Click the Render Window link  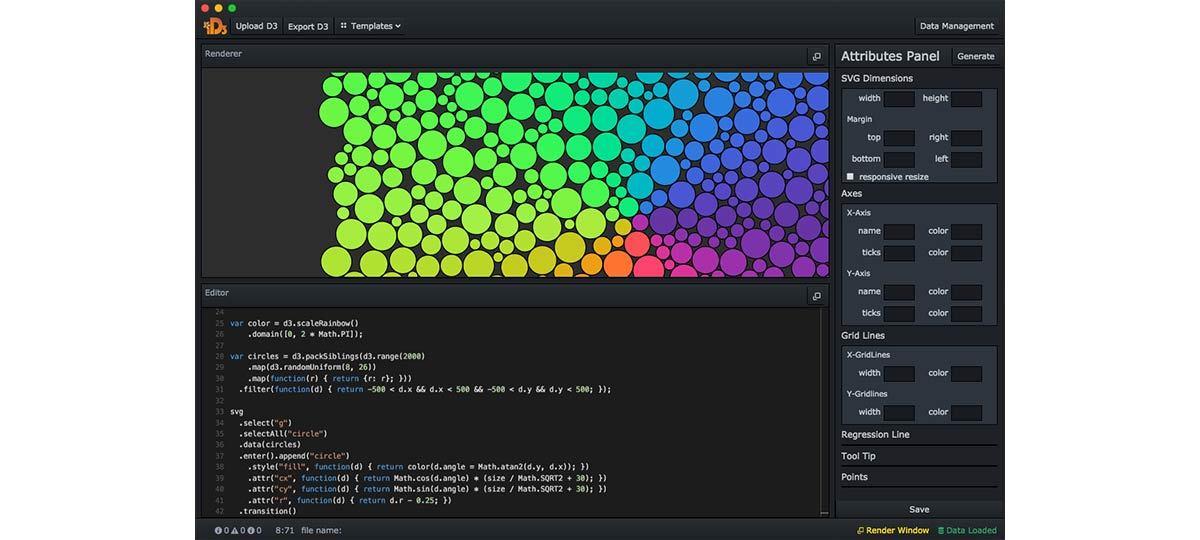(897, 530)
